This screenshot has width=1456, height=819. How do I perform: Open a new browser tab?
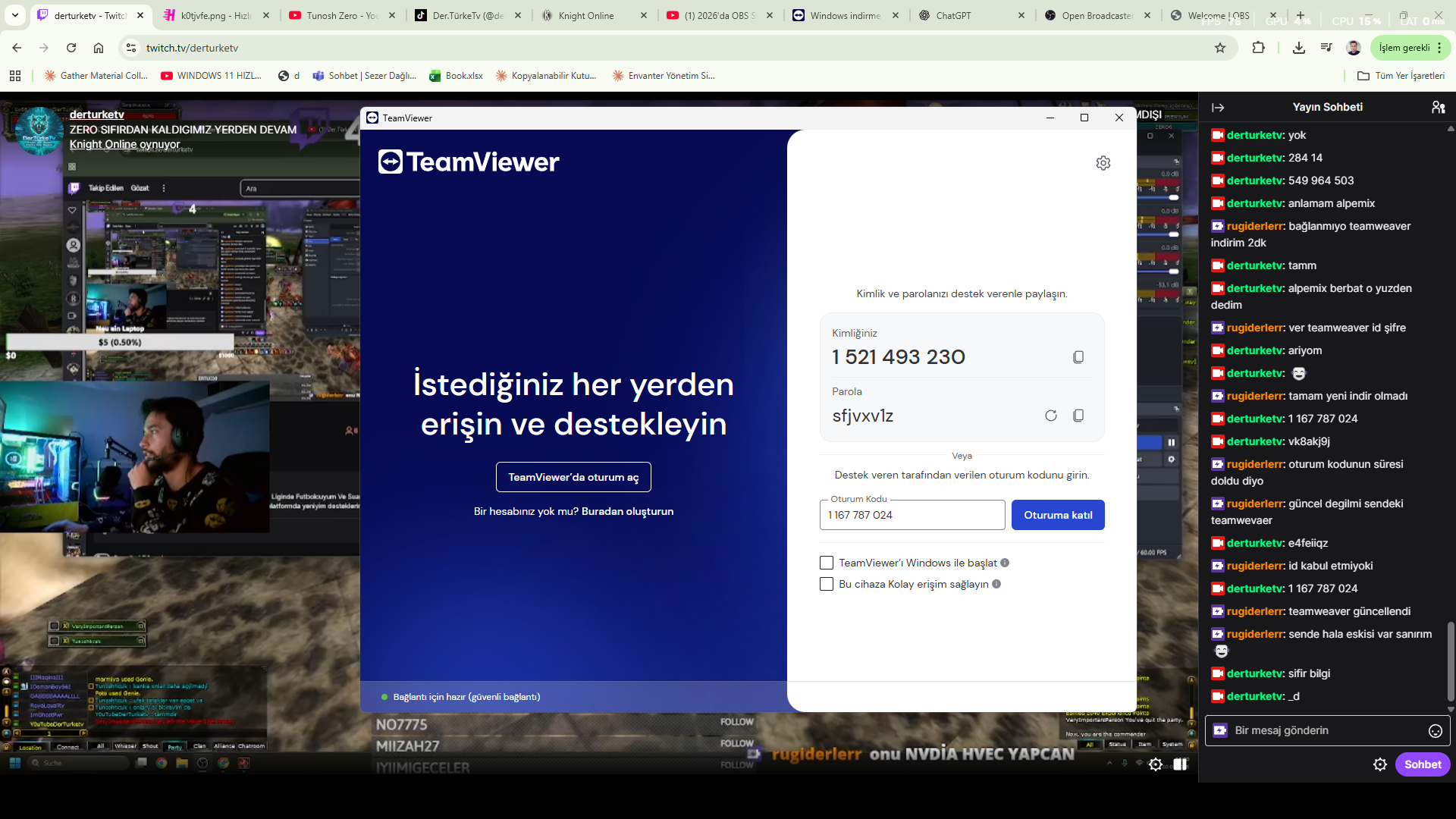point(1301,15)
